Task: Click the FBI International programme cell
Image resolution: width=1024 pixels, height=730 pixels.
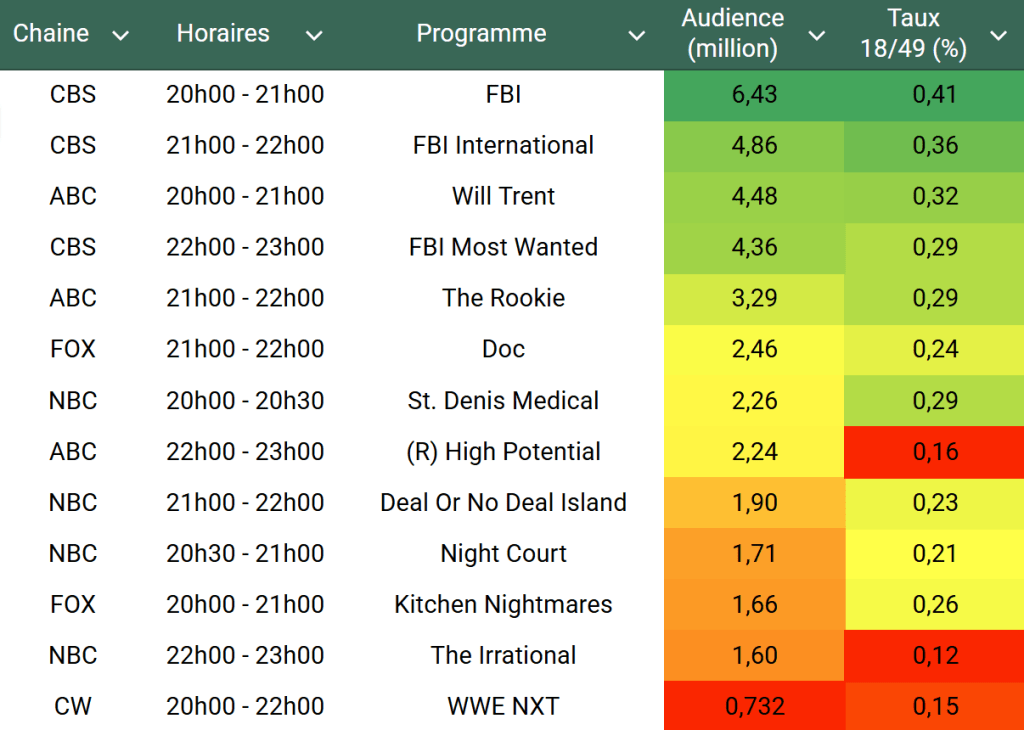Action: 503,146
